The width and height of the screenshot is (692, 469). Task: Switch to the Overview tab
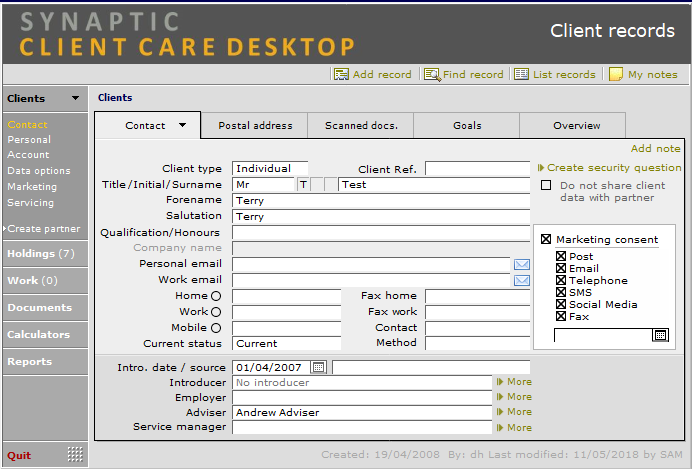[573, 126]
